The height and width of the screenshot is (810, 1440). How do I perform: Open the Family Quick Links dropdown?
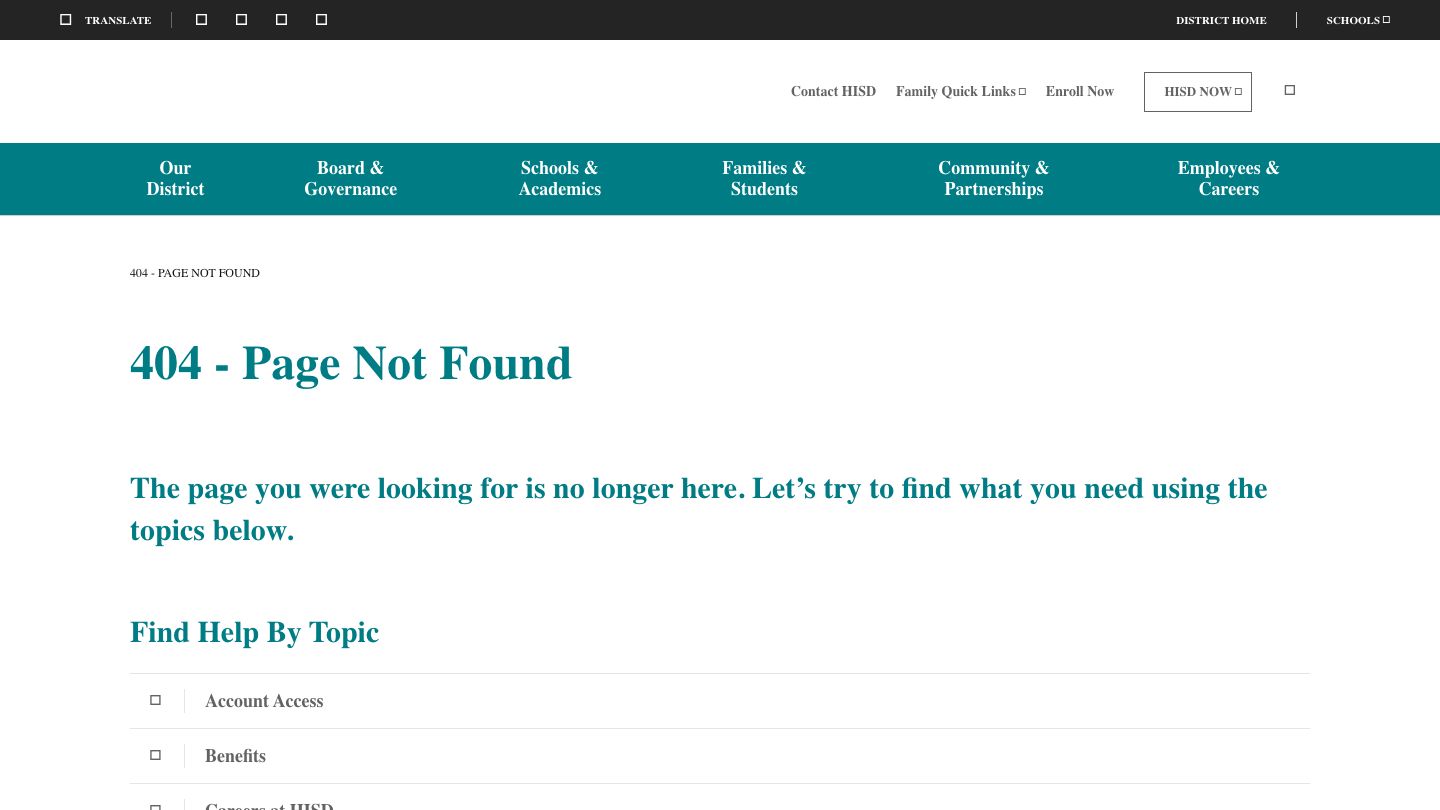(x=960, y=91)
